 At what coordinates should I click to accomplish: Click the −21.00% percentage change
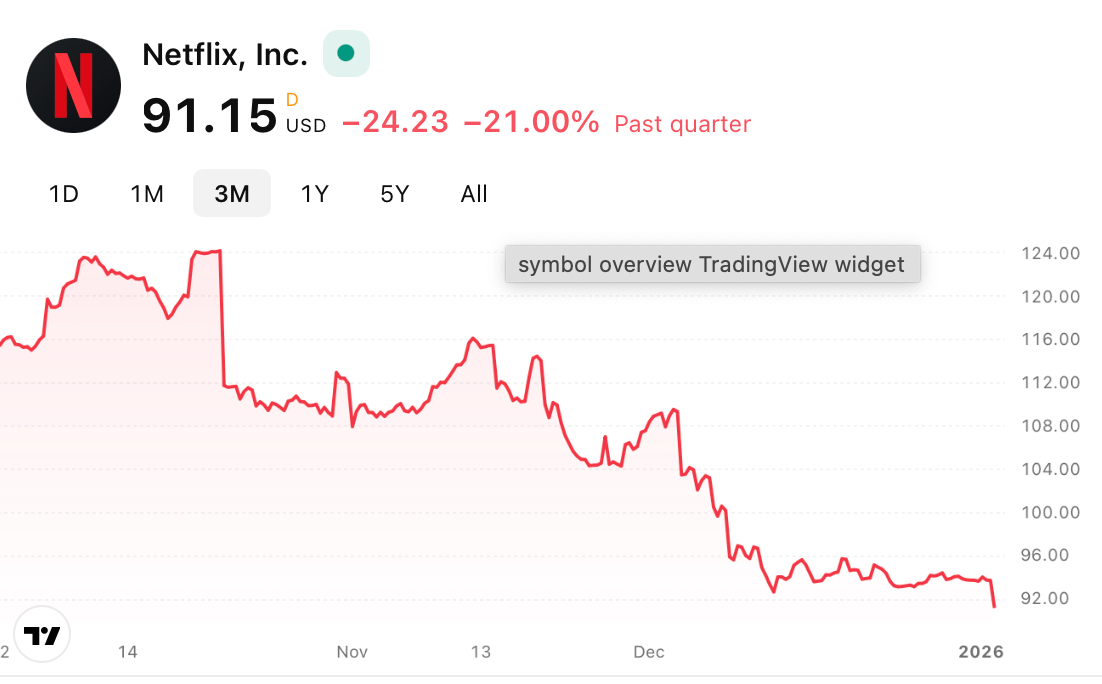click(532, 123)
